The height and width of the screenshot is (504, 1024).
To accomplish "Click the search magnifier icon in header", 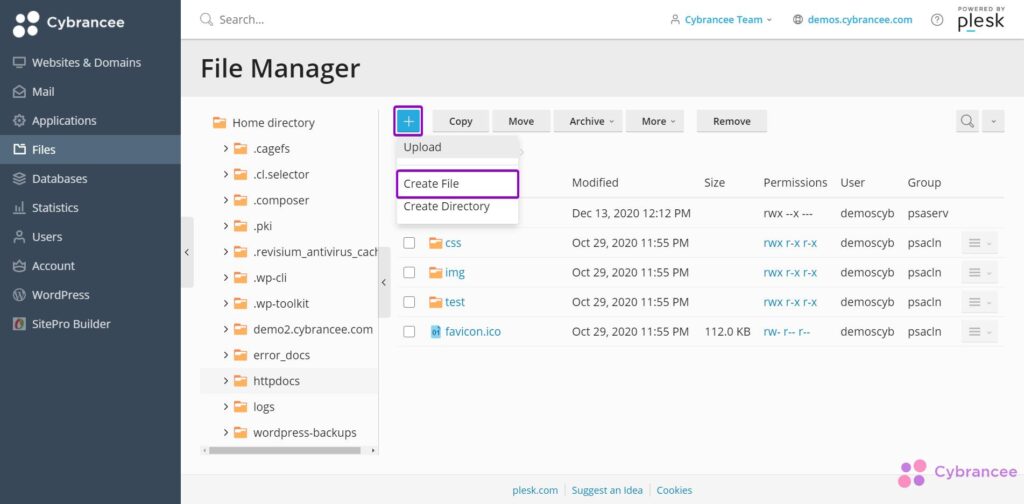I will pyautogui.click(x=206, y=20).
